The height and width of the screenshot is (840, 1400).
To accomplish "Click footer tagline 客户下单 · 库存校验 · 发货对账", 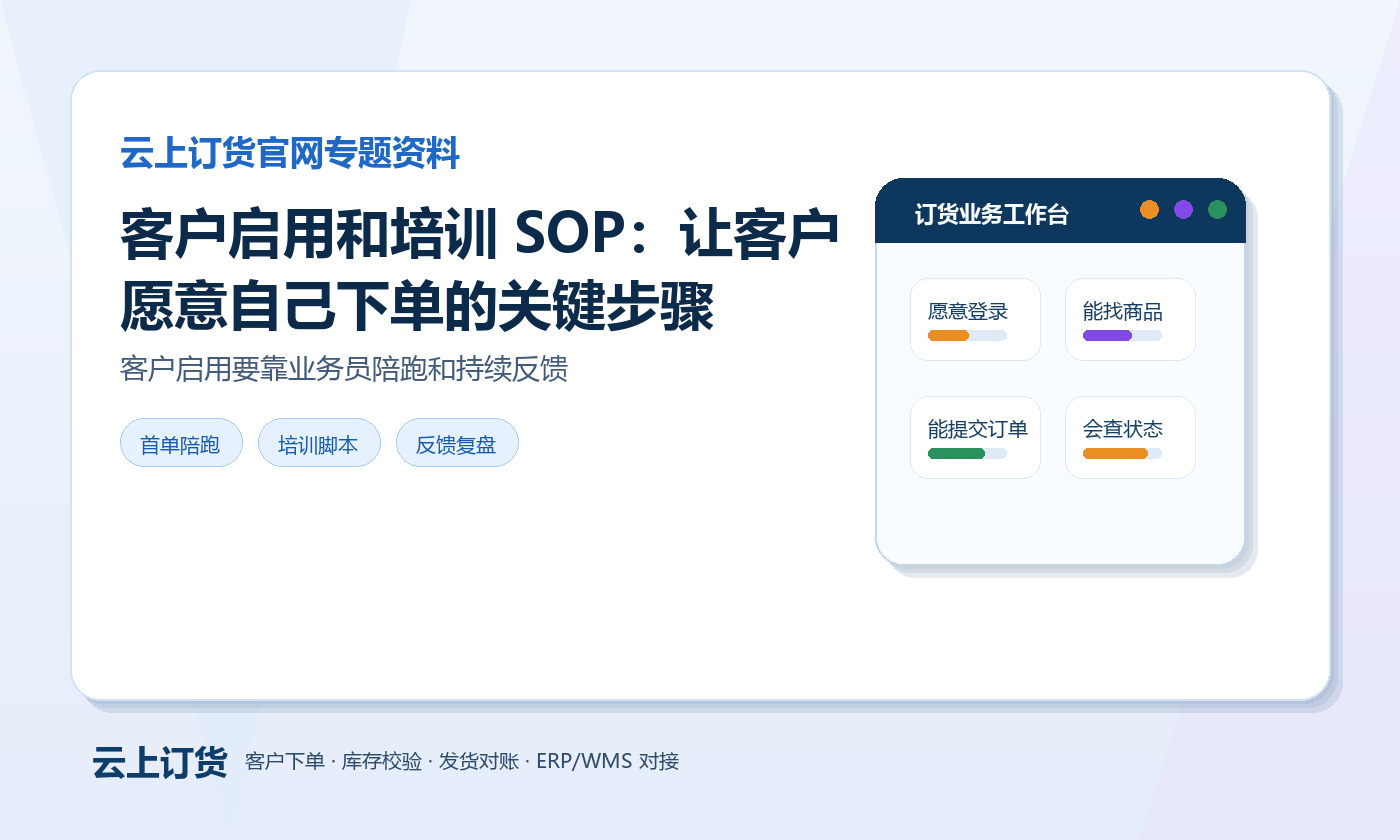I will (382, 761).
